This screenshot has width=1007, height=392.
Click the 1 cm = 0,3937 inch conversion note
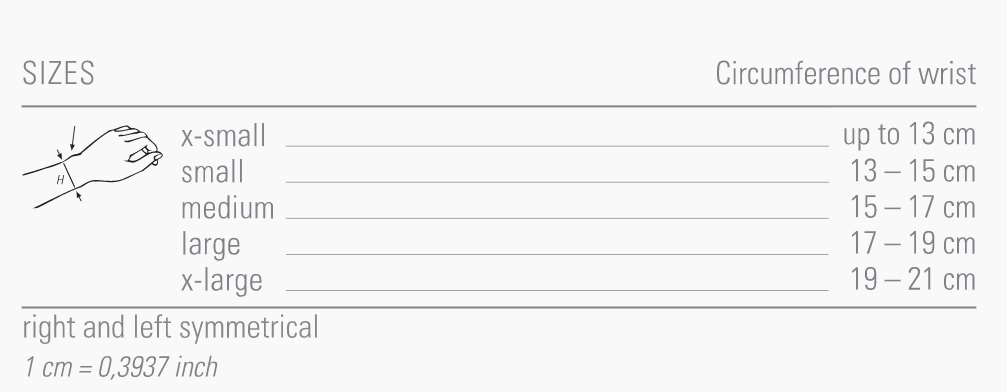121,367
